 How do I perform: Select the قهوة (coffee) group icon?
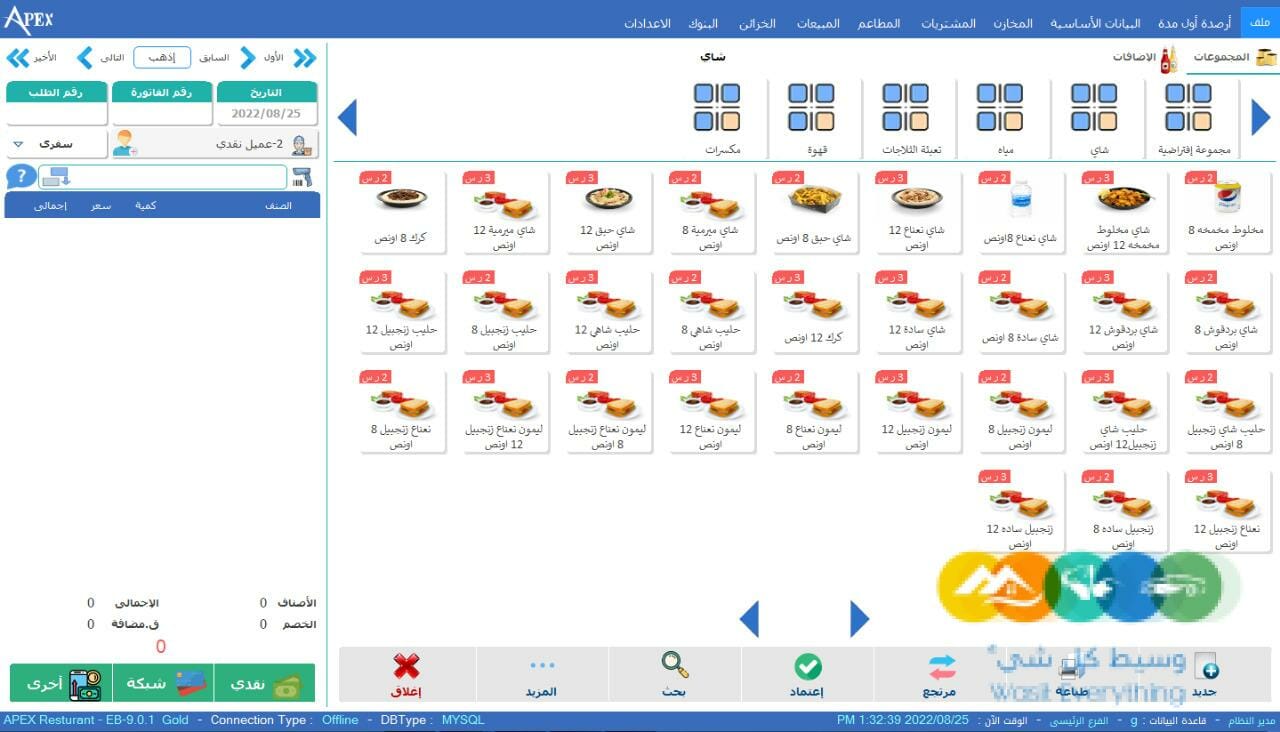coord(811,108)
